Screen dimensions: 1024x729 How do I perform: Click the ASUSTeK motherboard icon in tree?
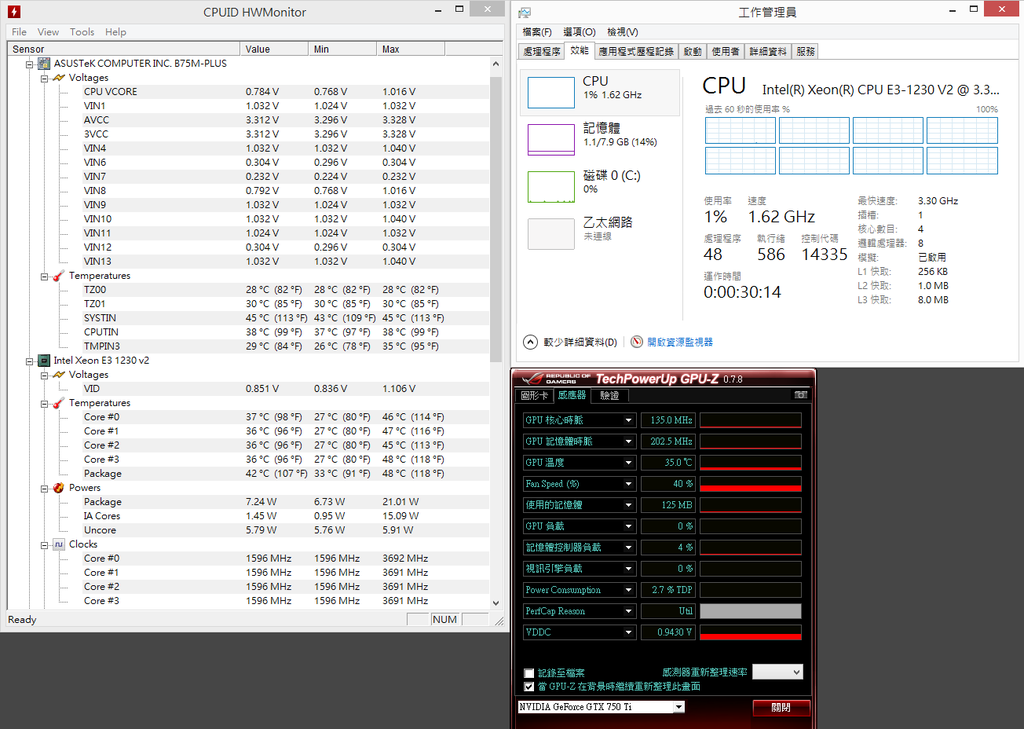(x=44, y=63)
